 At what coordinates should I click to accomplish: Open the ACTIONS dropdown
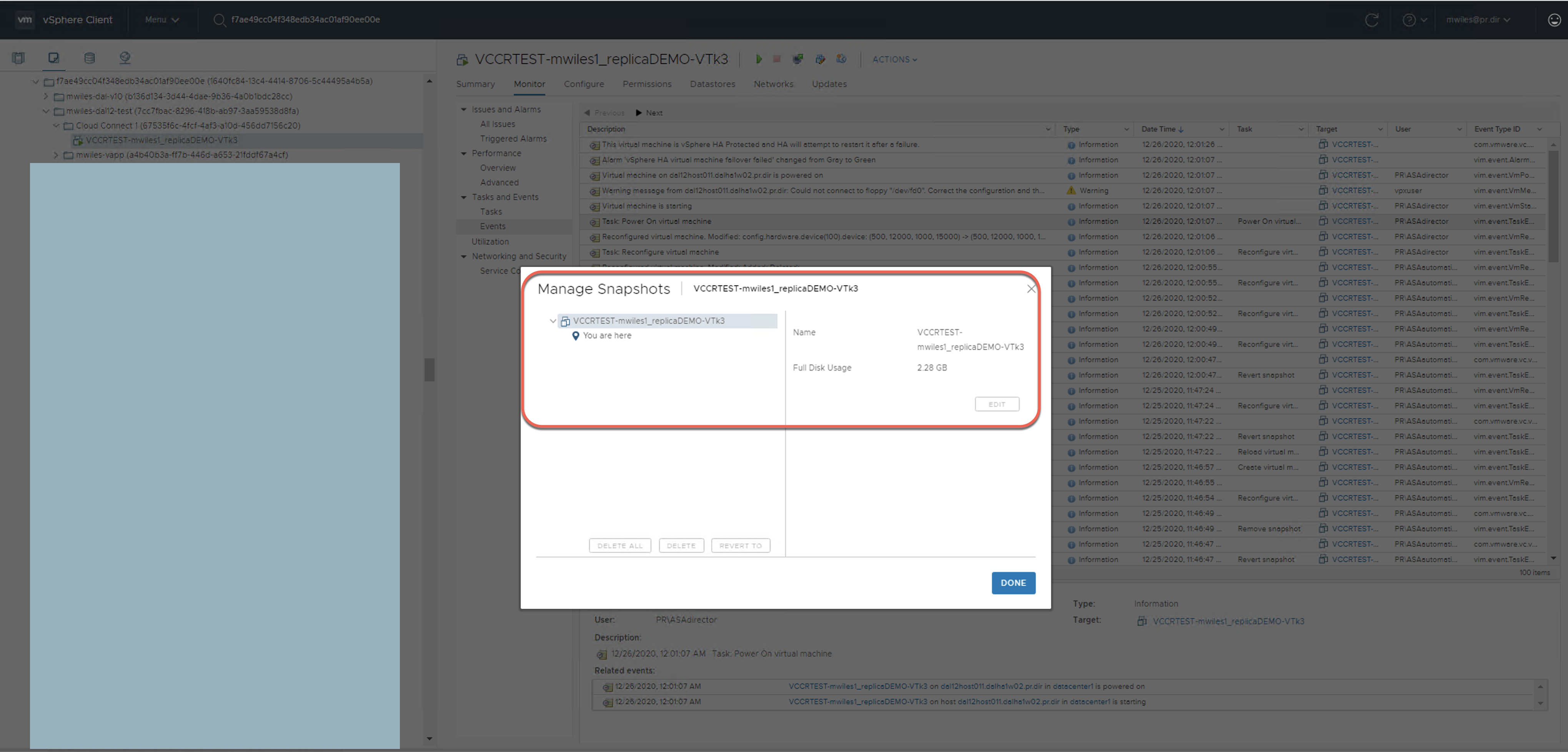[894, 59]
